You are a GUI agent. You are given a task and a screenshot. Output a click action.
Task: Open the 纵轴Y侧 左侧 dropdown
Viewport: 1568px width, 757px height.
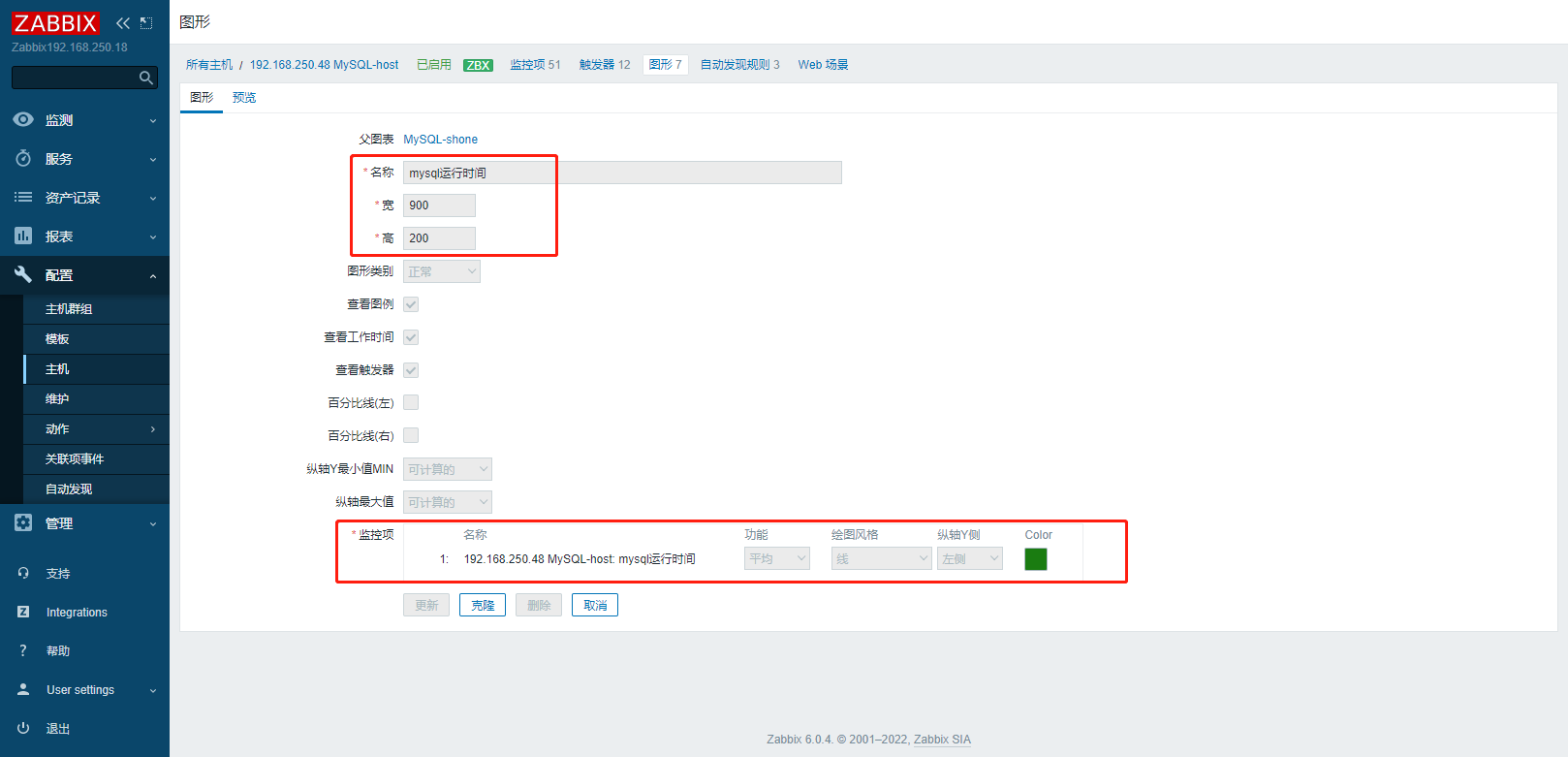coord(970,558)
